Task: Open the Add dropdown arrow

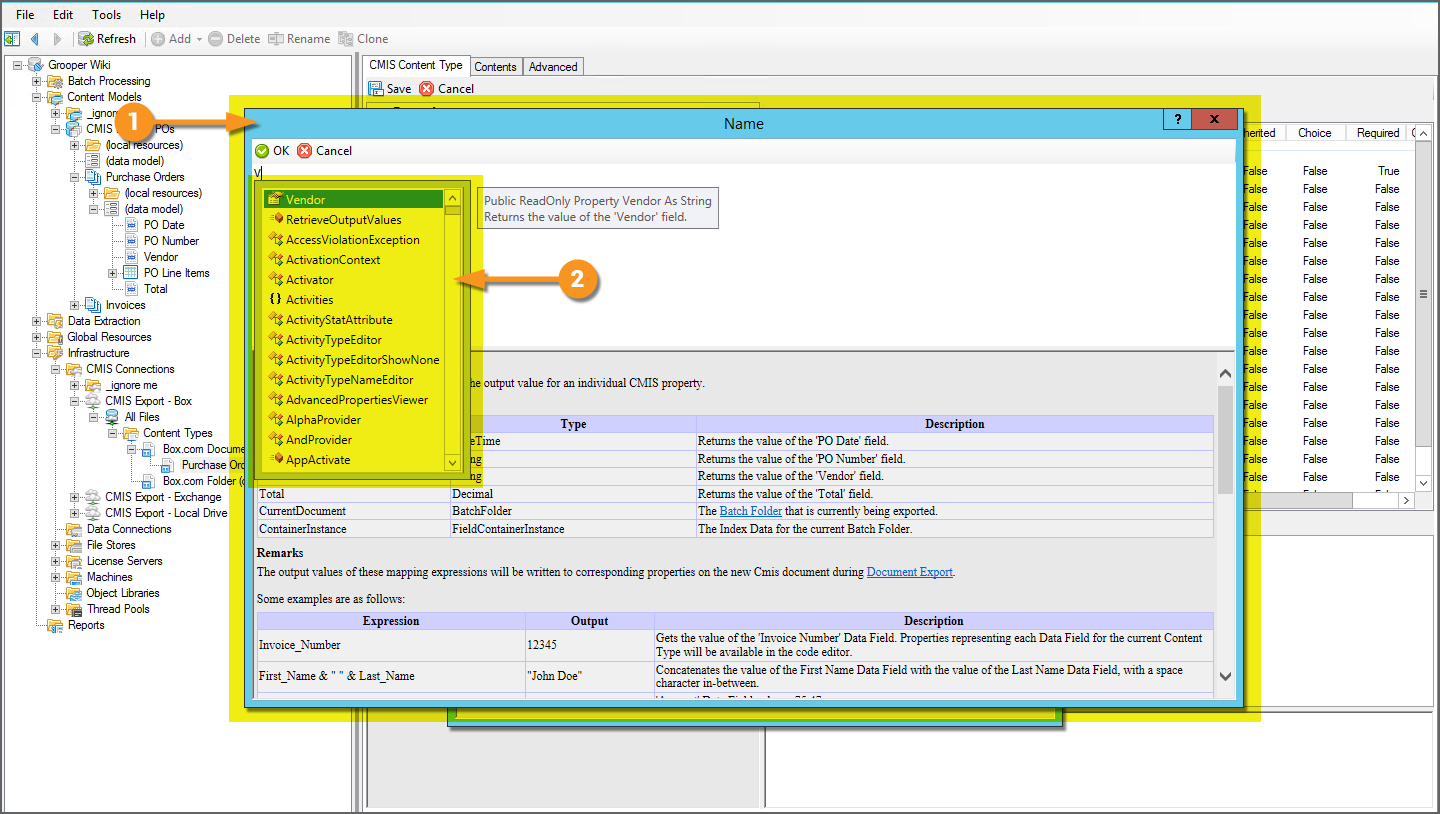Action: (199, 39)
